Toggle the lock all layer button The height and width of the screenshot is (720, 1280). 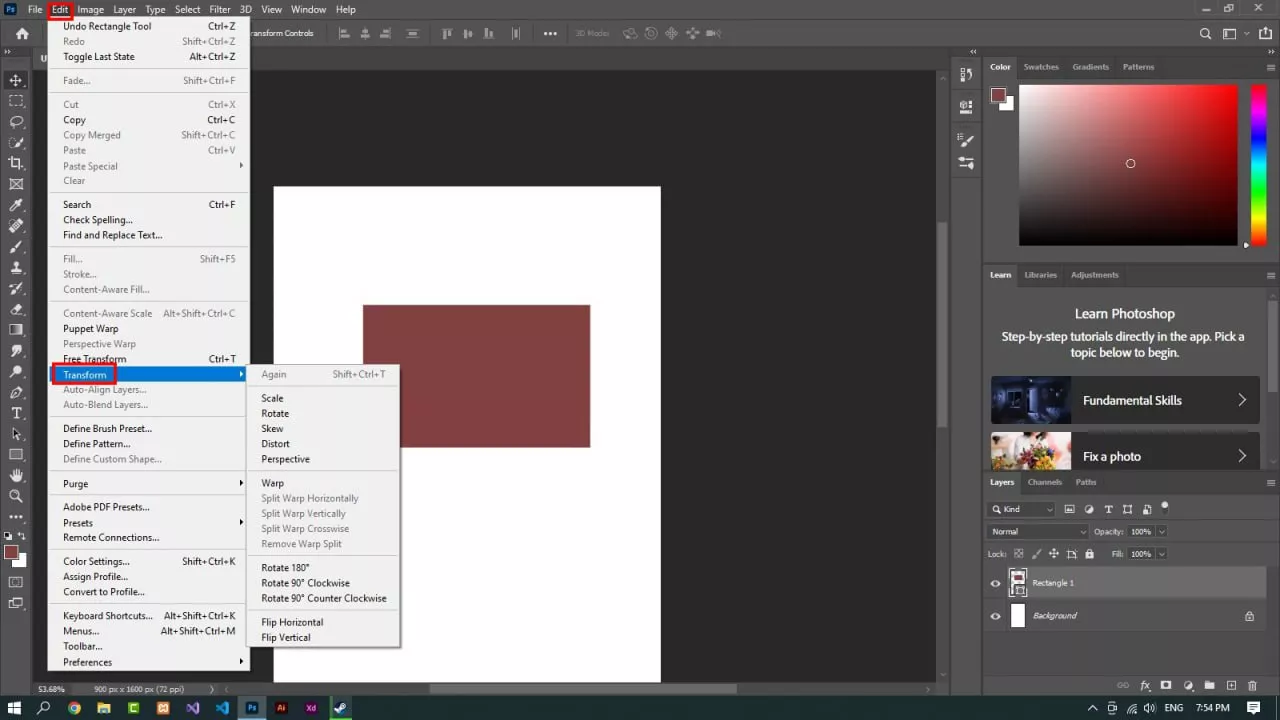point(1089,554)
